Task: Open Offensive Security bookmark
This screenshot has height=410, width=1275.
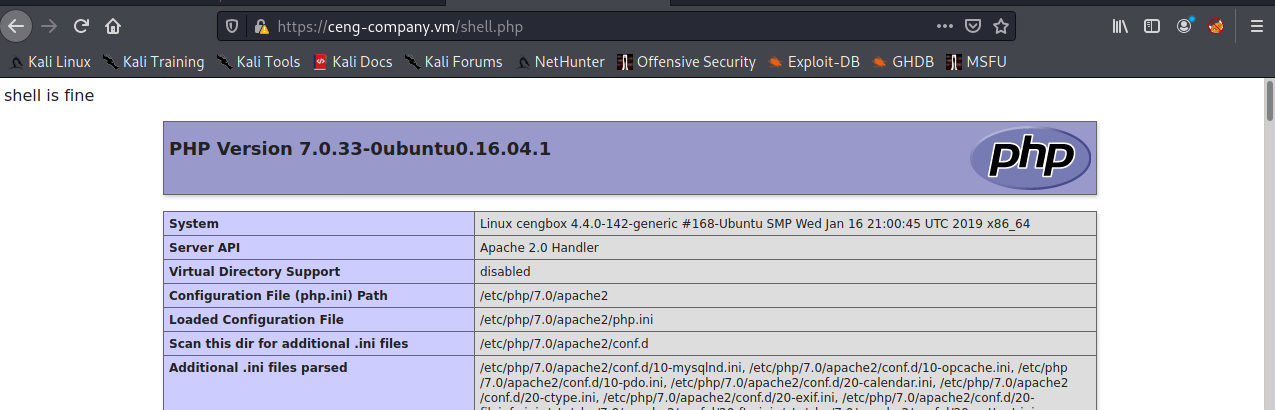Action: coord(686,62)
